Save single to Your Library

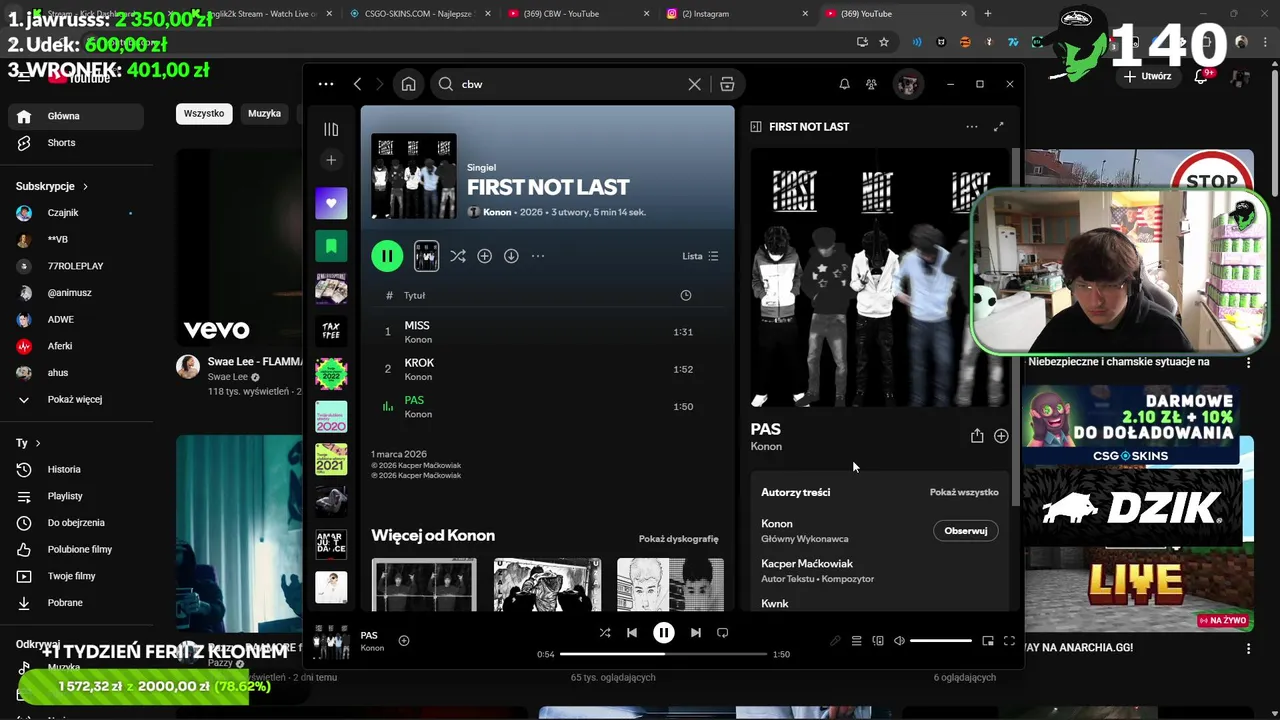click(x=484, y=256)
